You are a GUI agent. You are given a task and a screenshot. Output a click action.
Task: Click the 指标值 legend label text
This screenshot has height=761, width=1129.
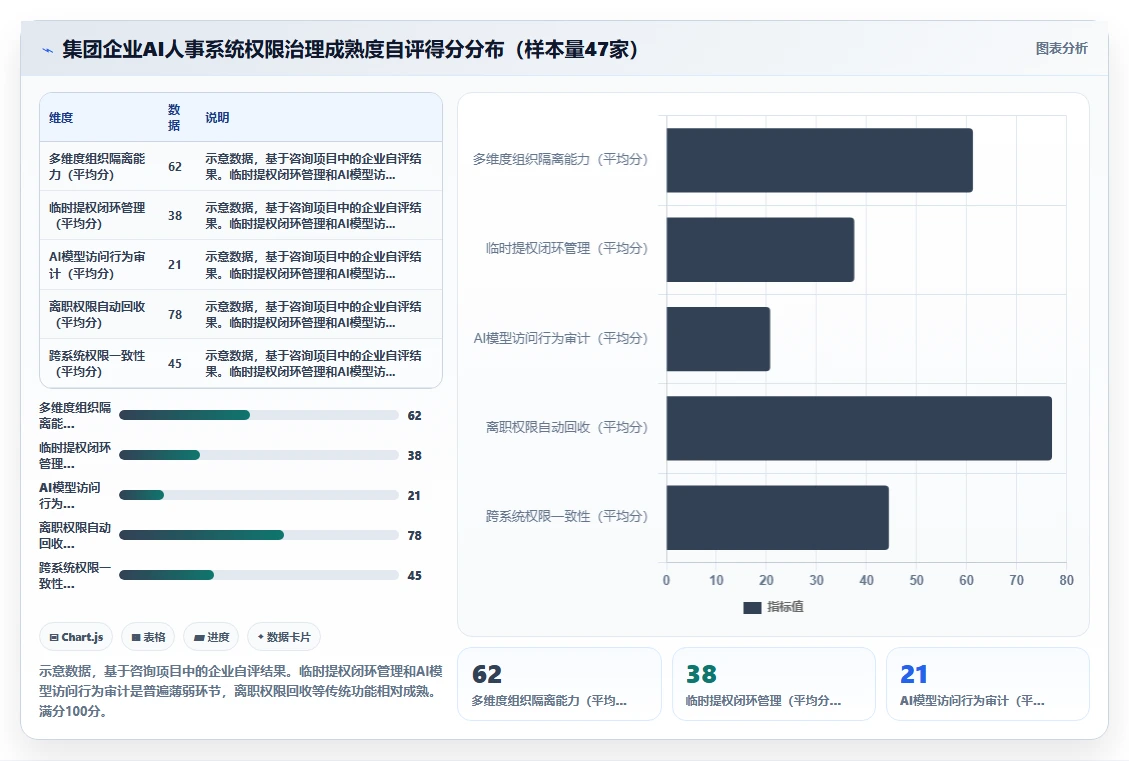pos(785,607)
